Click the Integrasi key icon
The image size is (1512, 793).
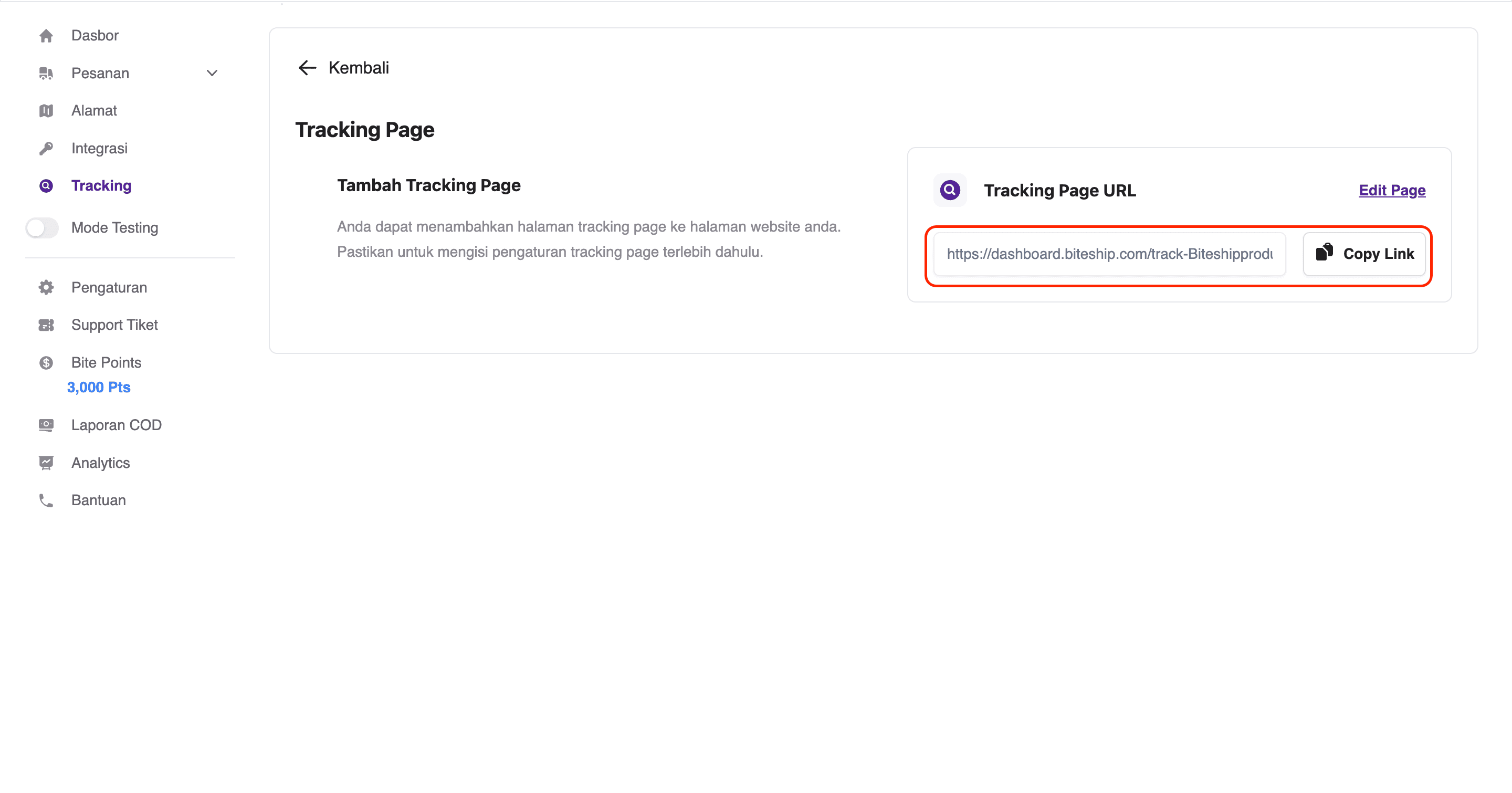[x=46, y=149]
